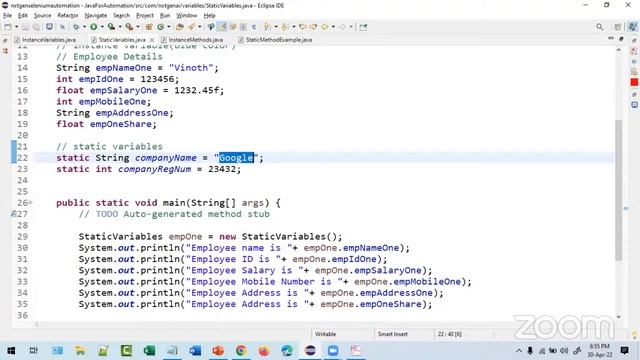Image resolution: width=640 pixels, height=360 pixels.
Task: Switch to InstanceMethods.java tab
Action: click(x=195, y=40)
